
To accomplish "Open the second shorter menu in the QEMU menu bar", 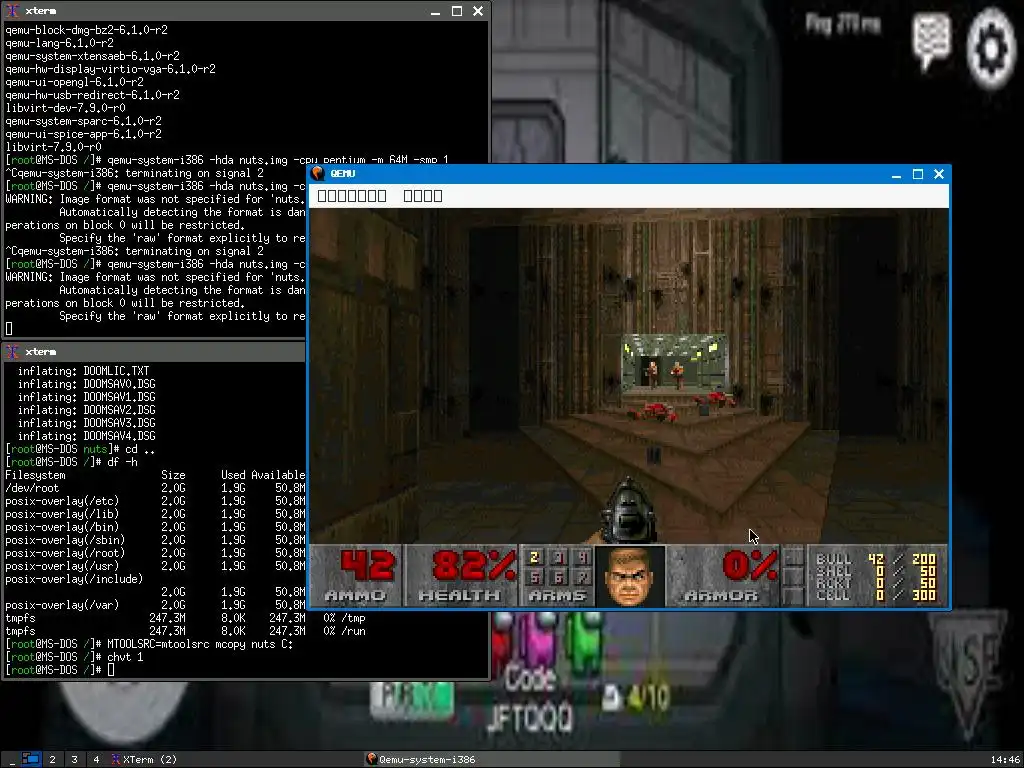I will [x=423, y=196].
